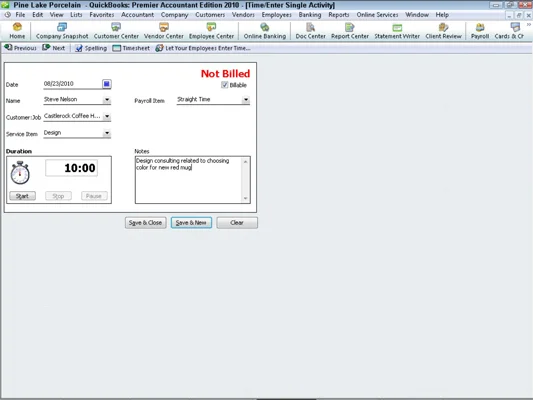
Task: Click the Pause timer button
Action: pyautogui.click(x=94, y=196)
